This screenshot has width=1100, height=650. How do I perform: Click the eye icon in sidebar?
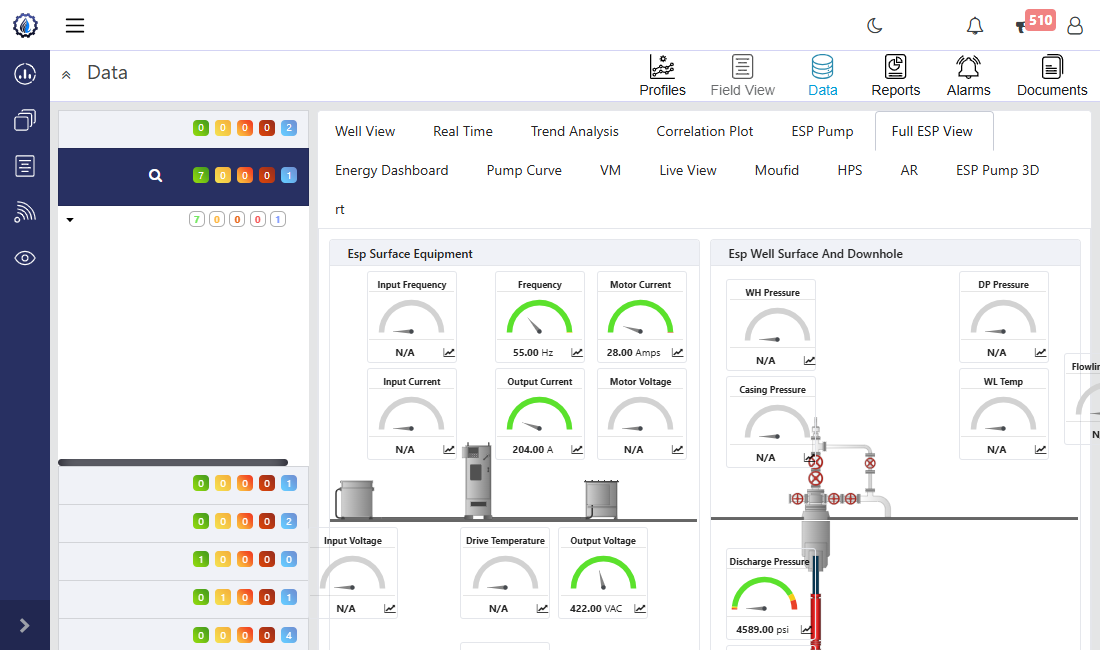tap(25, 258)
